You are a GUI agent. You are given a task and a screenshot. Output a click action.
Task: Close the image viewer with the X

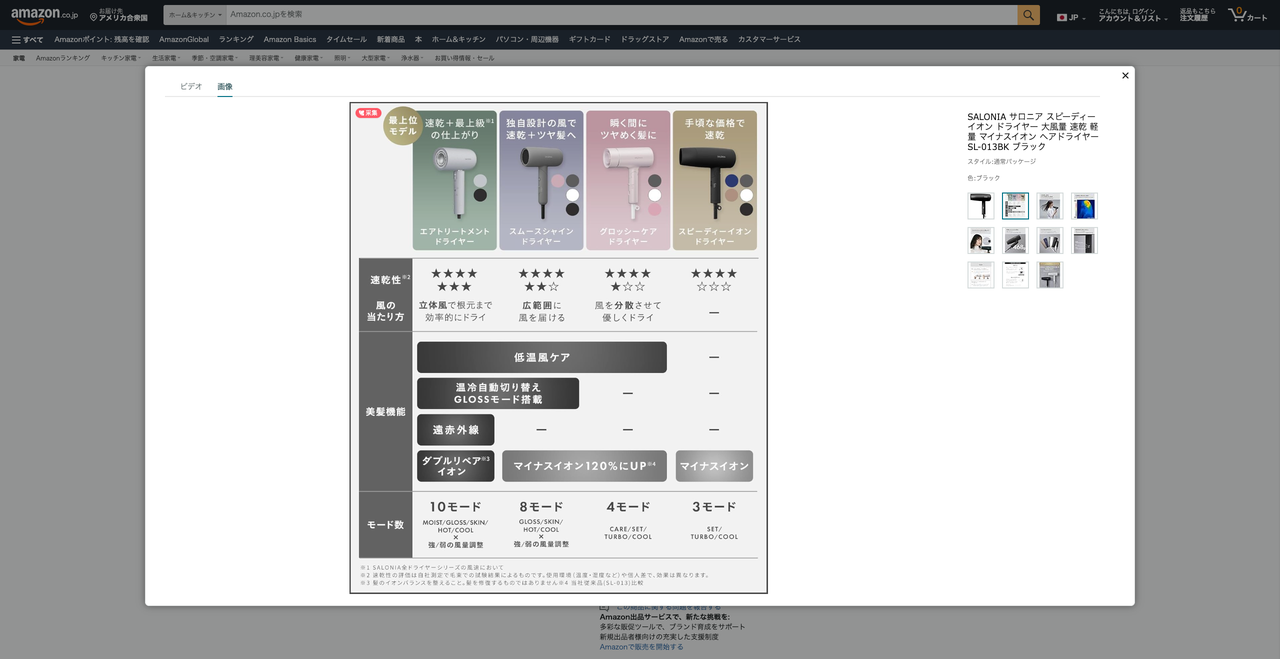coord(1124,75)
